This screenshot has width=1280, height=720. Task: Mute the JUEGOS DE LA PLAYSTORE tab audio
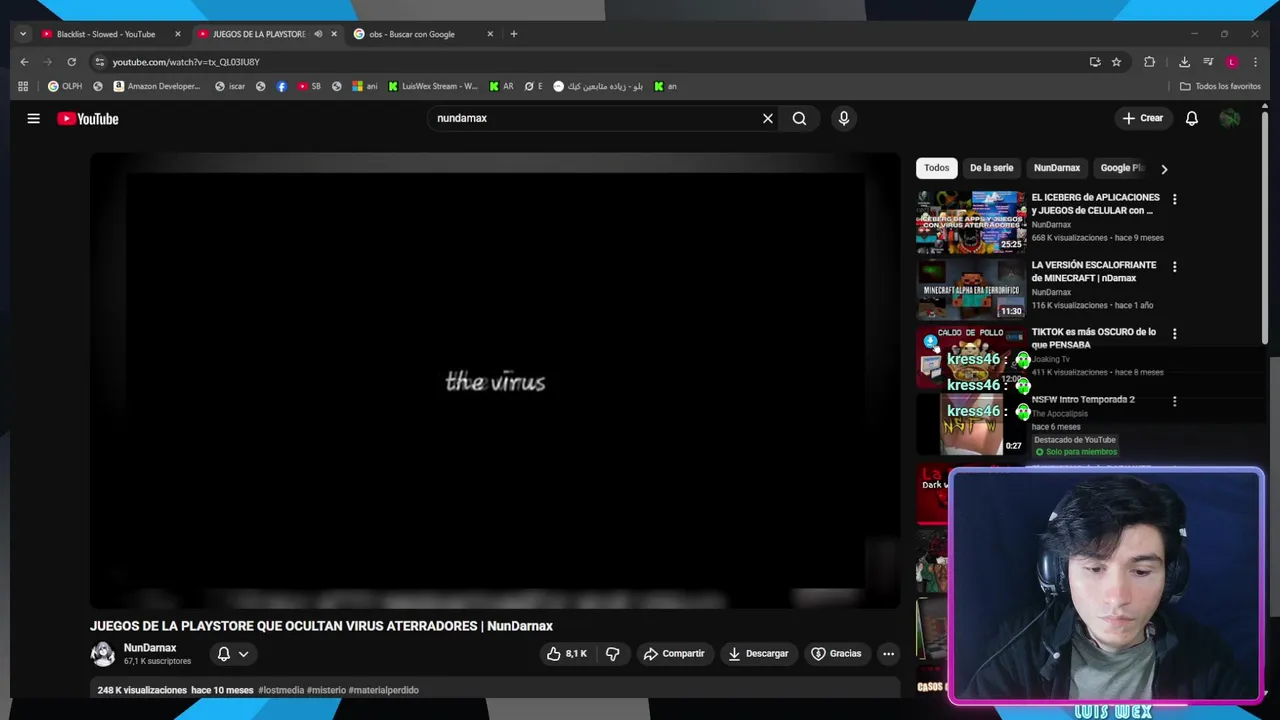point(318,34)
